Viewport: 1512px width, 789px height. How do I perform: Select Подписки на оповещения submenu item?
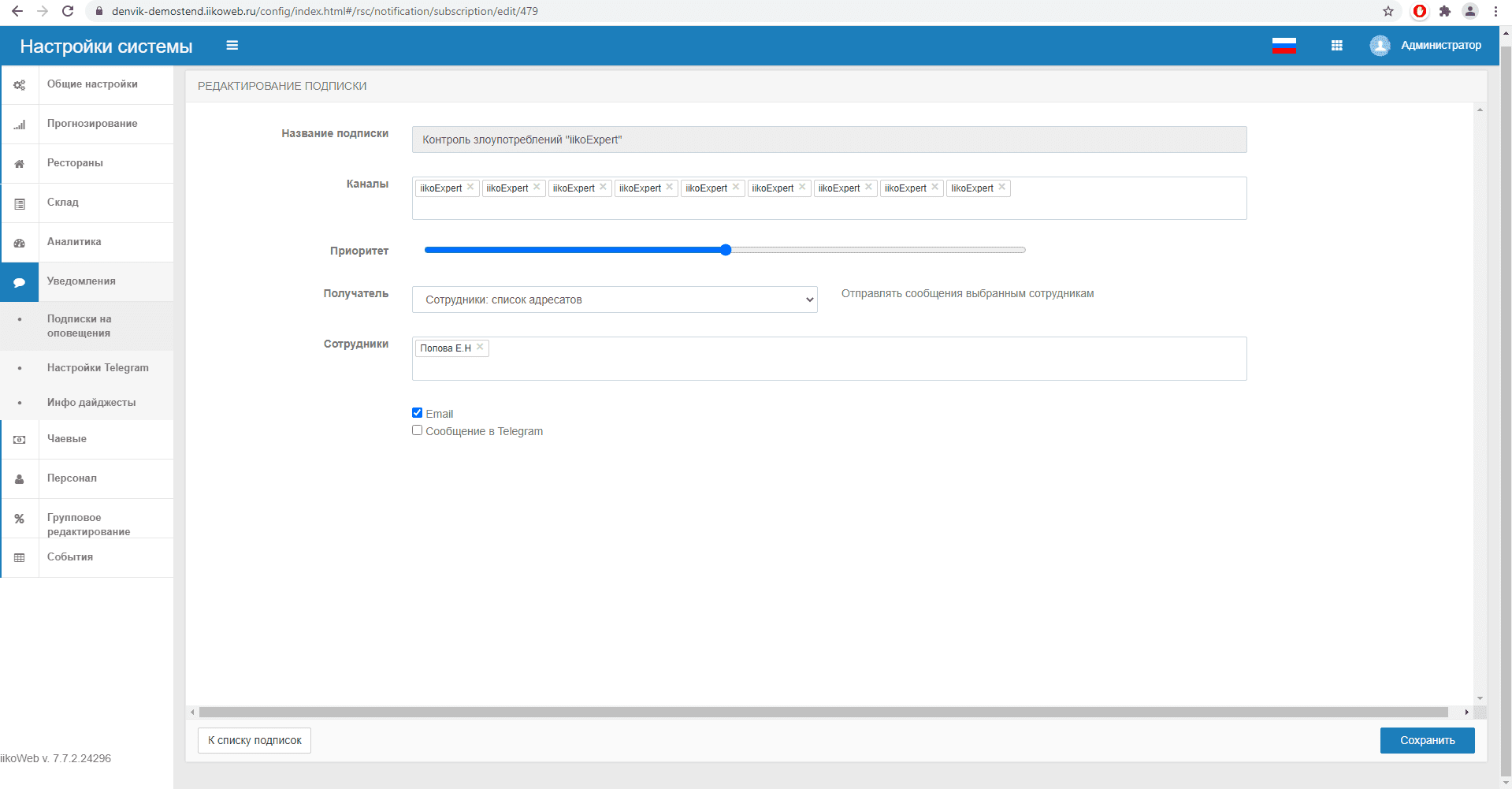pyautogui.click(x=87, y=326)
